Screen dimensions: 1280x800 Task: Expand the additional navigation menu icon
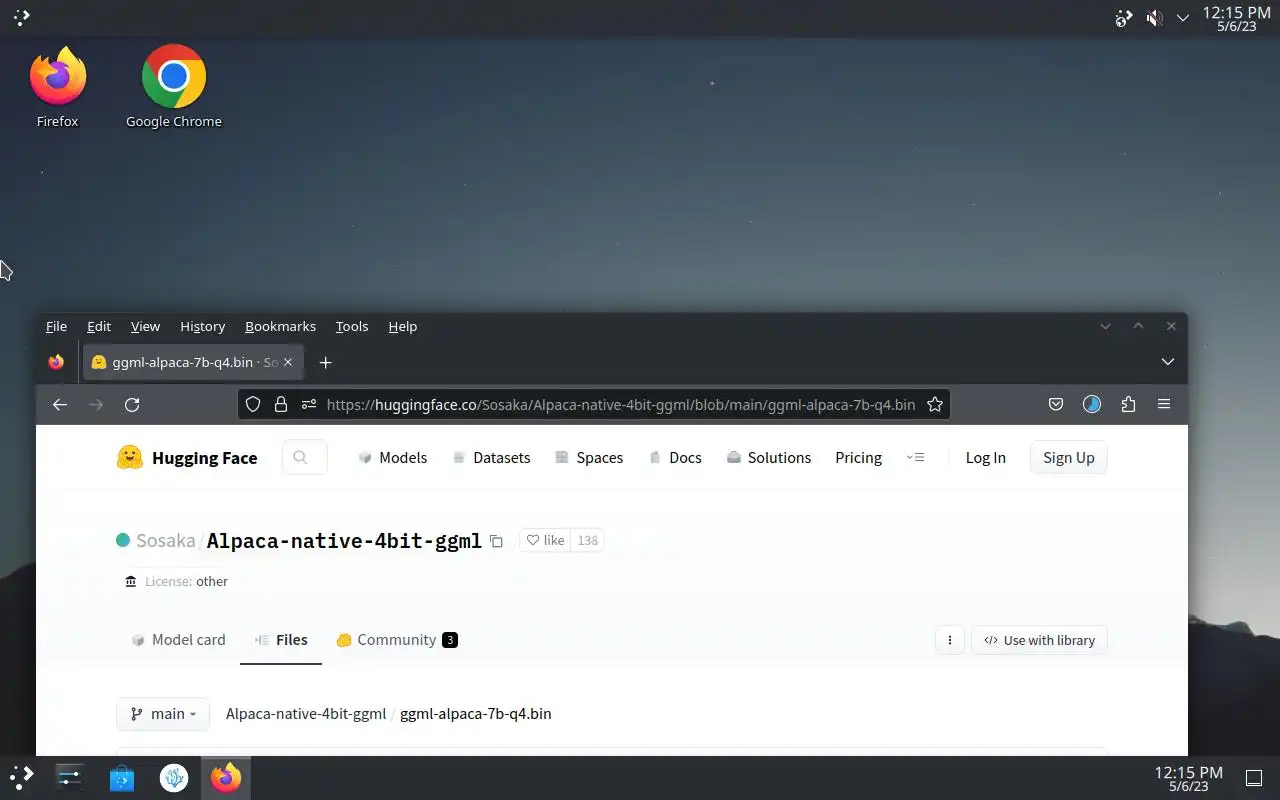[915, 458]
